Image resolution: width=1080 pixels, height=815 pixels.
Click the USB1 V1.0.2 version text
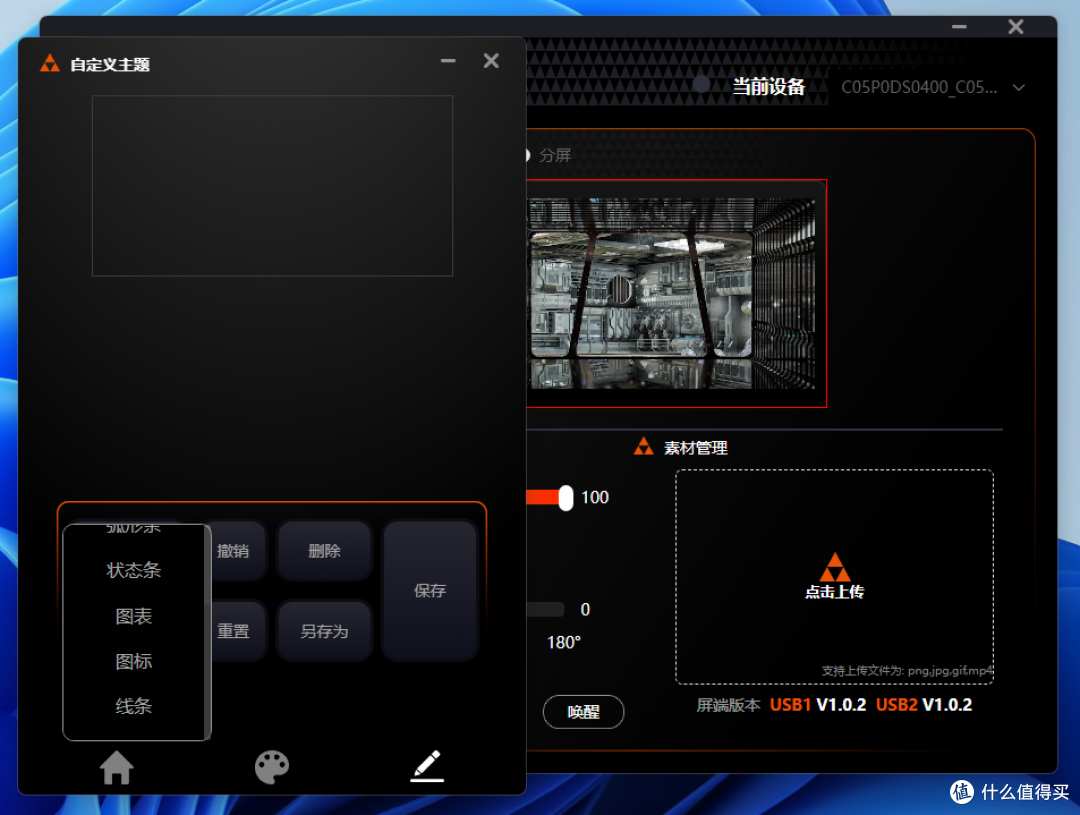point(818,705)
